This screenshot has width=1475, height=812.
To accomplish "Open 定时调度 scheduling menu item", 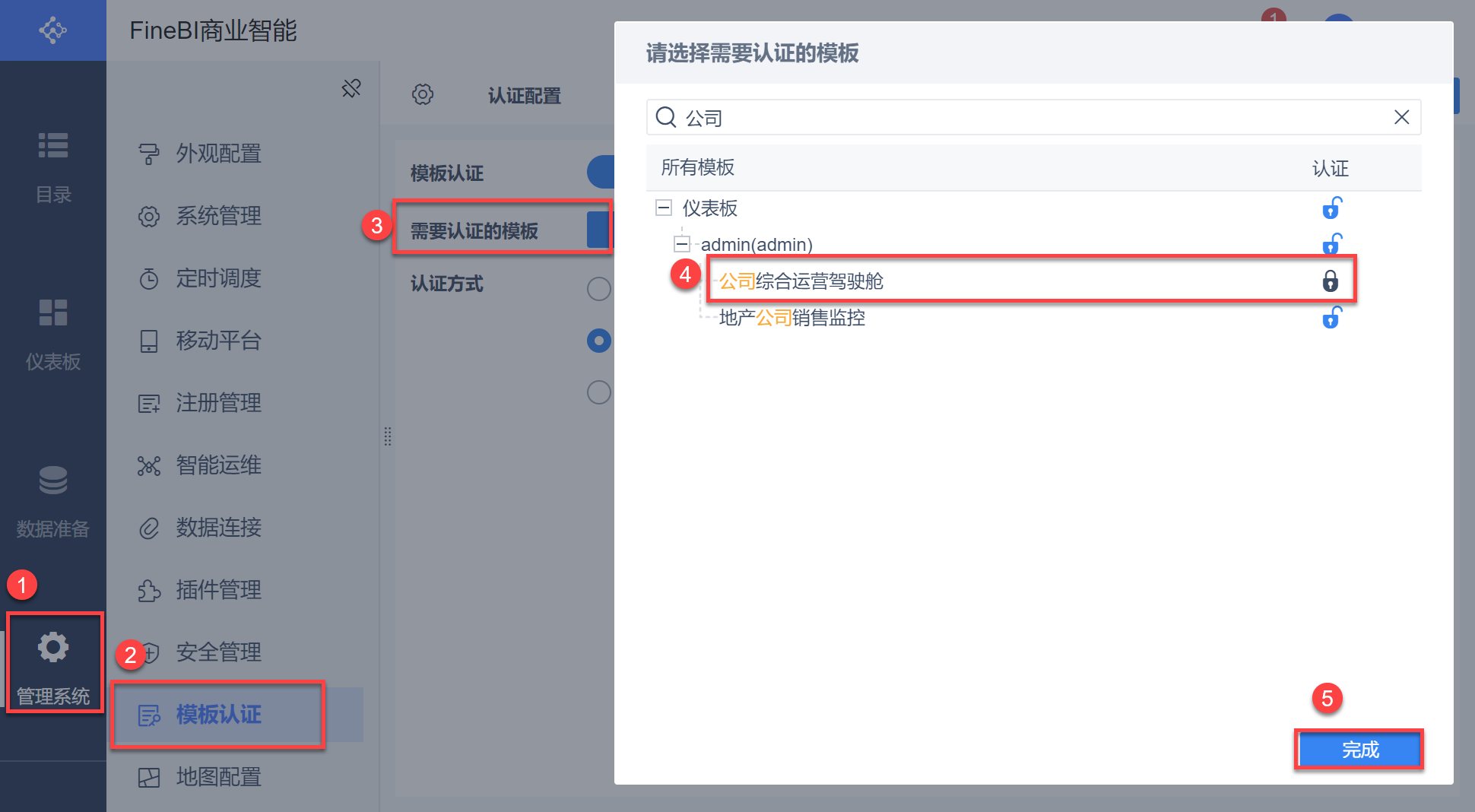I will 219,278.
